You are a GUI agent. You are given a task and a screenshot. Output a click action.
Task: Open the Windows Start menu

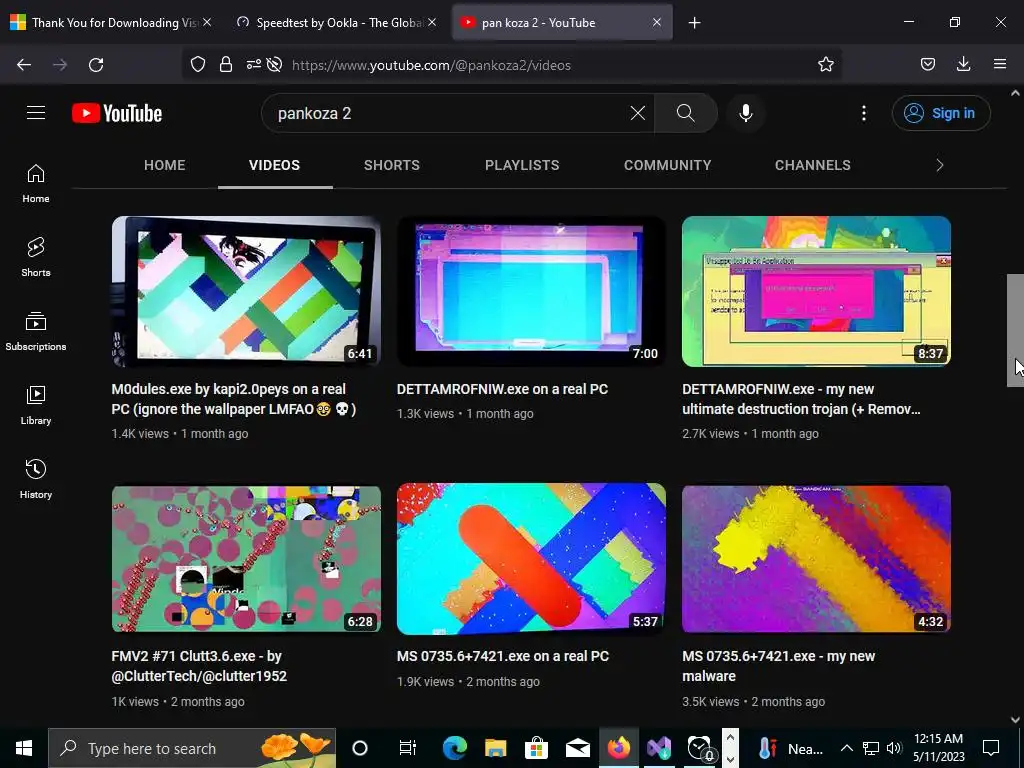[24, 748]
